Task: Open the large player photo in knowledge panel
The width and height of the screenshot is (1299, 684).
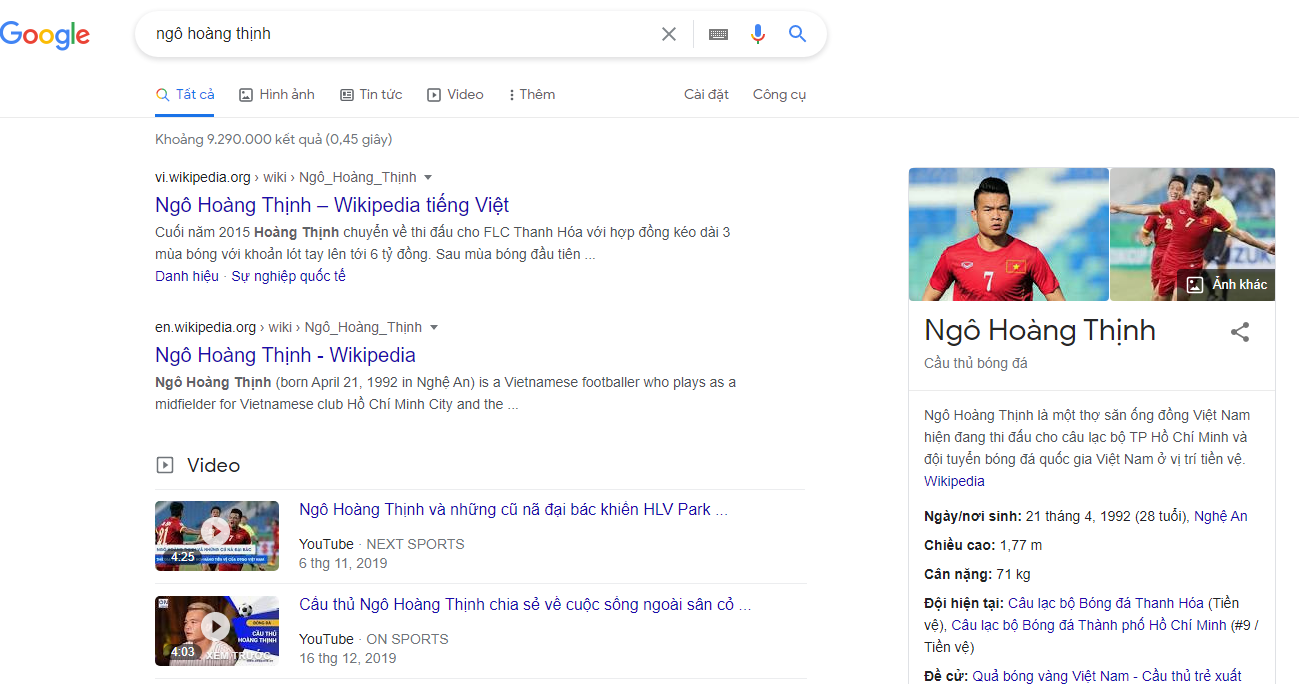Action: 1009,234
